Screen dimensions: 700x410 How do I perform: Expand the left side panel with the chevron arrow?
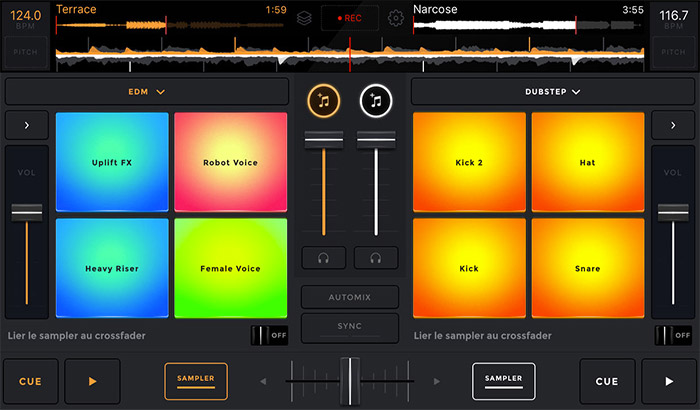pyautogui.click(x=27, y=126)
